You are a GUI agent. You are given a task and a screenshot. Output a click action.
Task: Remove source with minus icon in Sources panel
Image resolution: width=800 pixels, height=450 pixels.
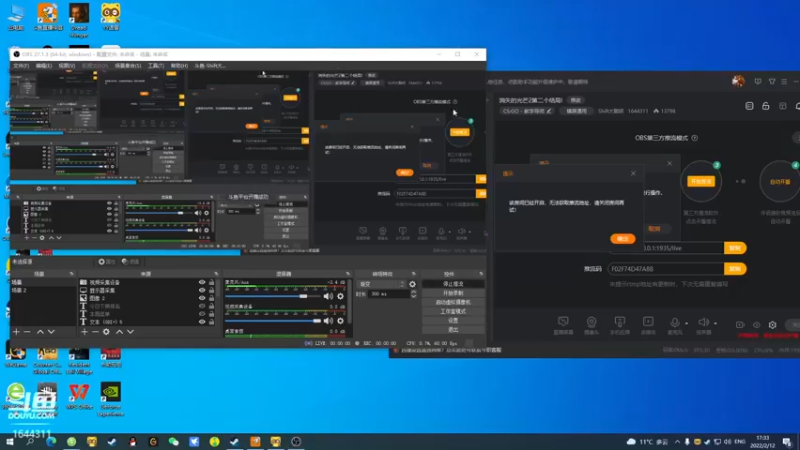click(x=95, y=332)
